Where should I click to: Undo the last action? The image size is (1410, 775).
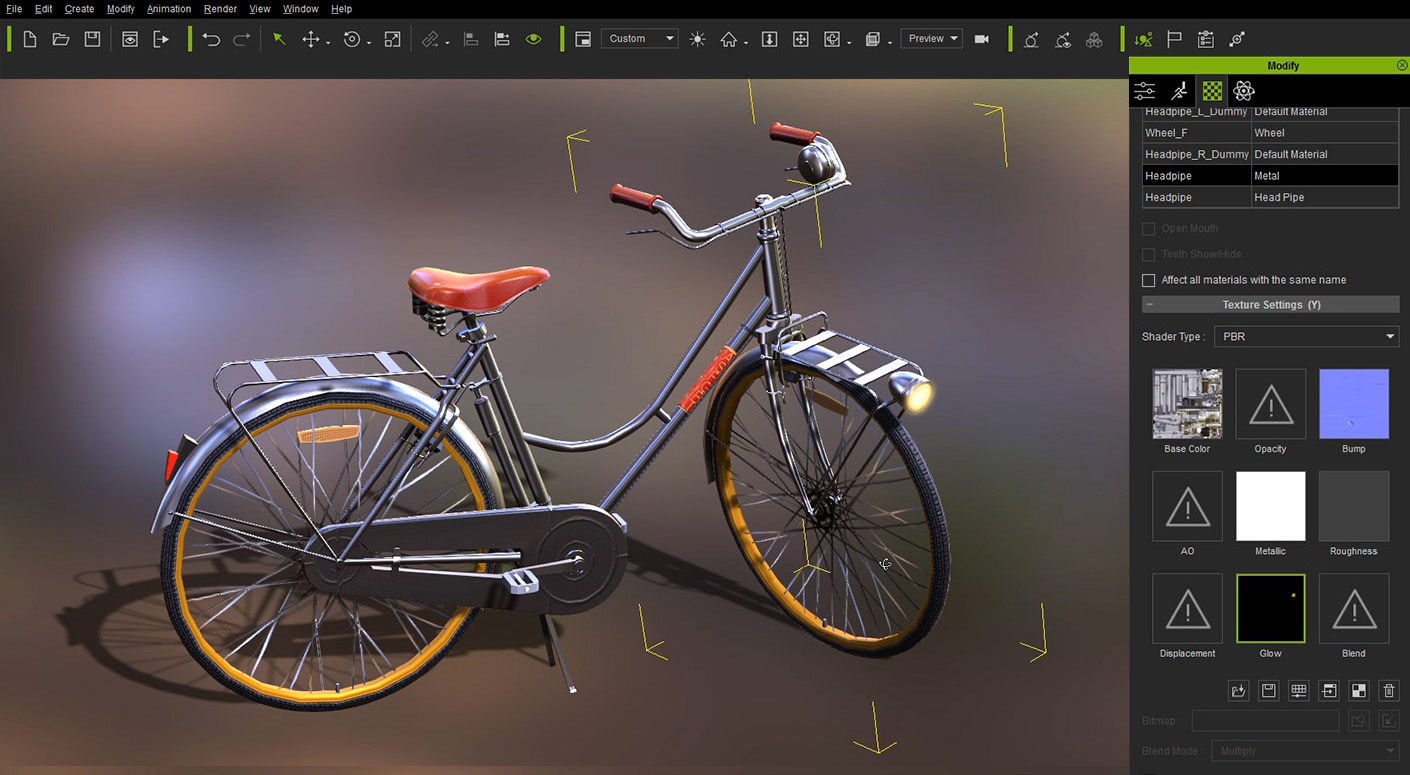(x=211, y=39)
